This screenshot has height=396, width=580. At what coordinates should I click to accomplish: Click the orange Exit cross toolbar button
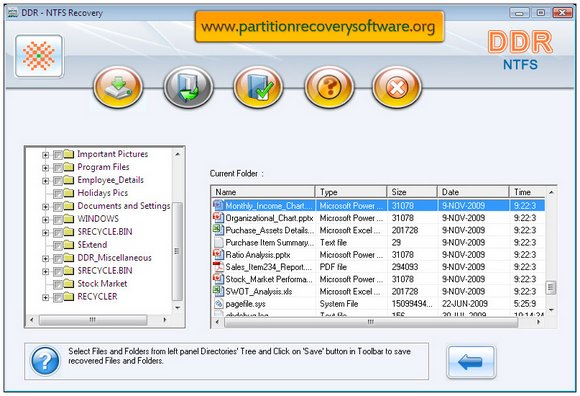[x=397, y=87]
